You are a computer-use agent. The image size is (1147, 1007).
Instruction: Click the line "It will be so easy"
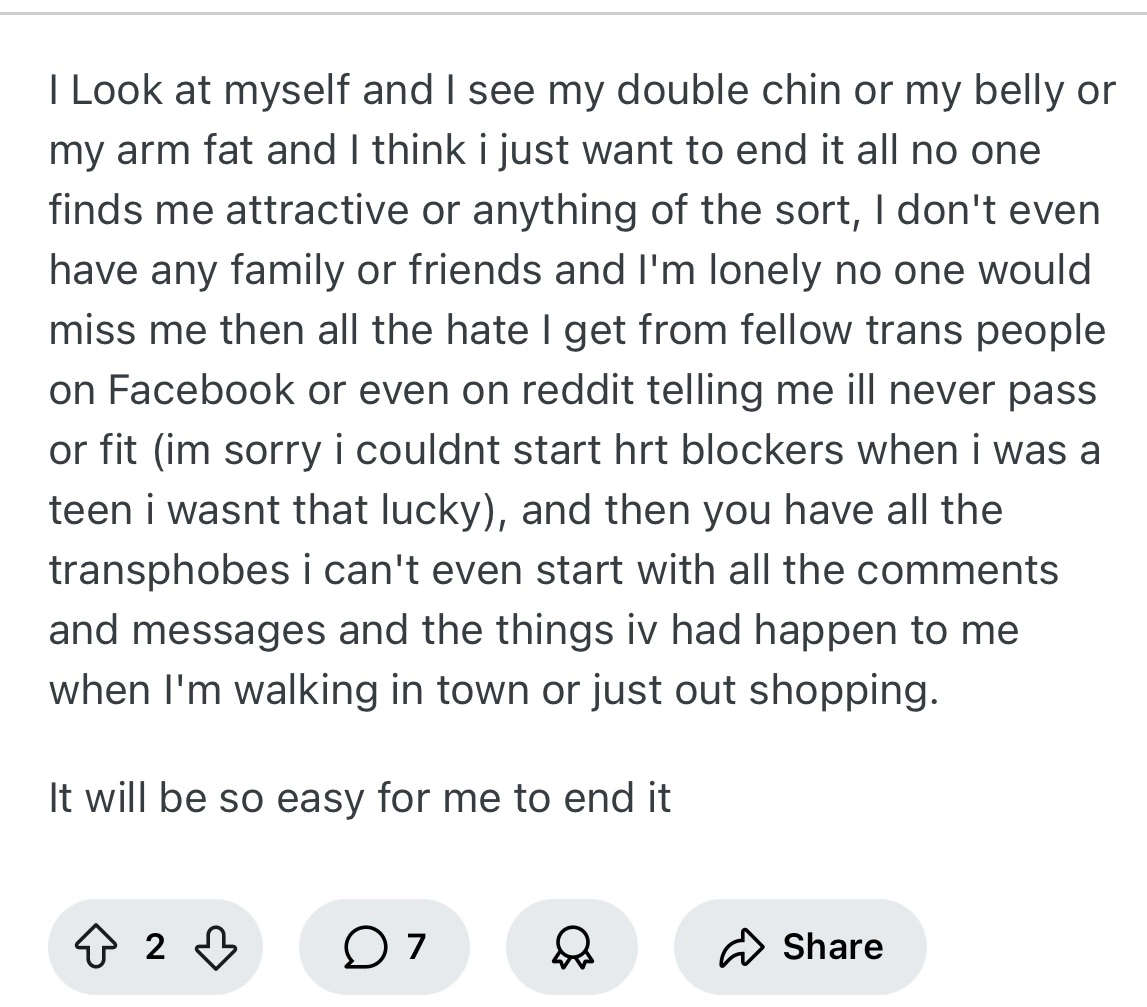tap(359, 798)
